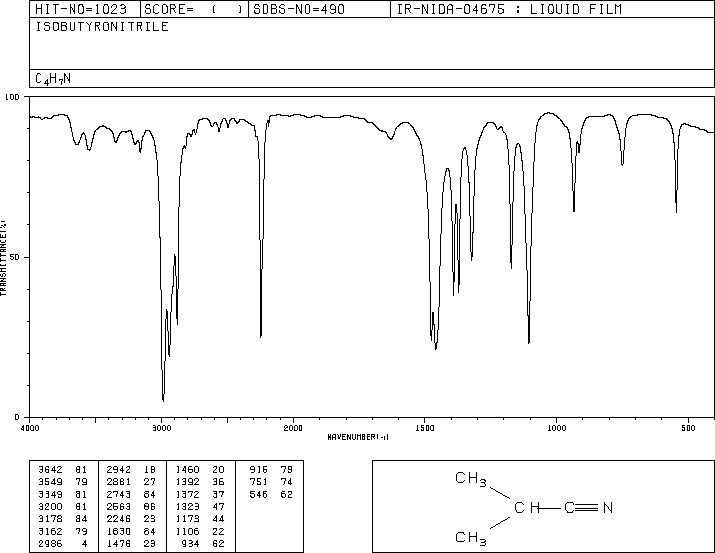
Task: Click transmittance '18' beside 2942
Action: 150,470
